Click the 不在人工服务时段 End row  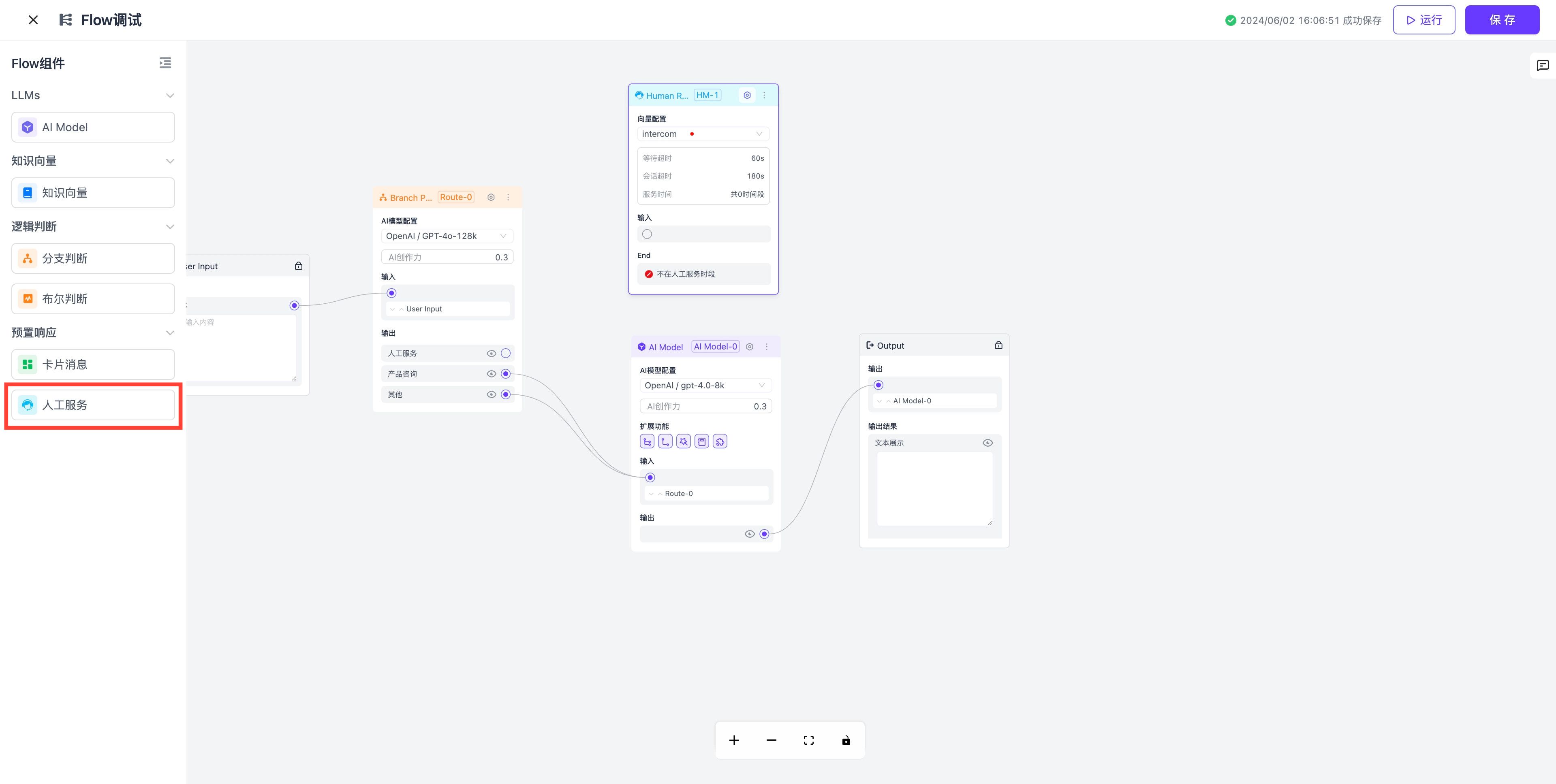[x=704, y=274]
